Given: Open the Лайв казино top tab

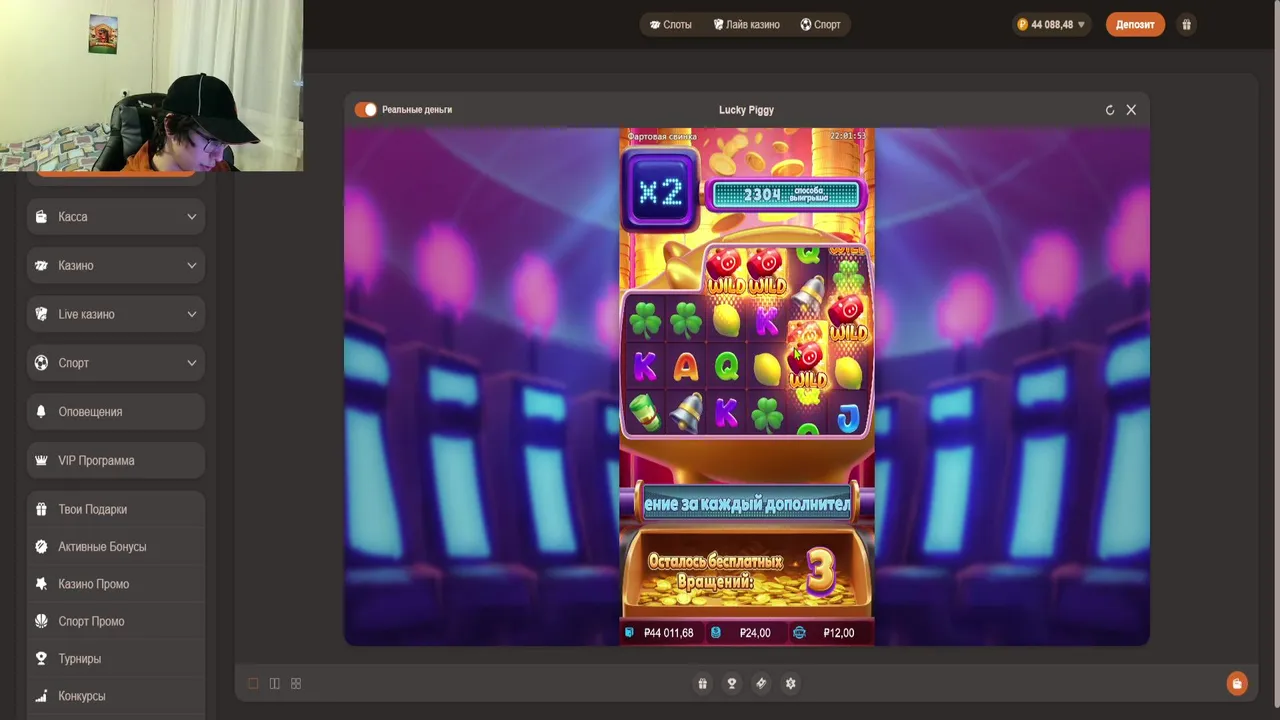Looking at the screenshot, I should pyautogui.click(x=746, y=24).
